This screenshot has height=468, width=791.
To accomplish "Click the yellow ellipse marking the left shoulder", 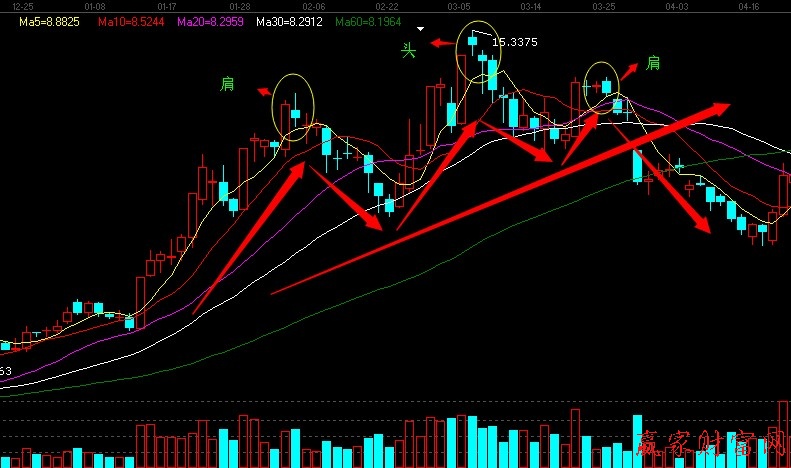I will 293,106.
